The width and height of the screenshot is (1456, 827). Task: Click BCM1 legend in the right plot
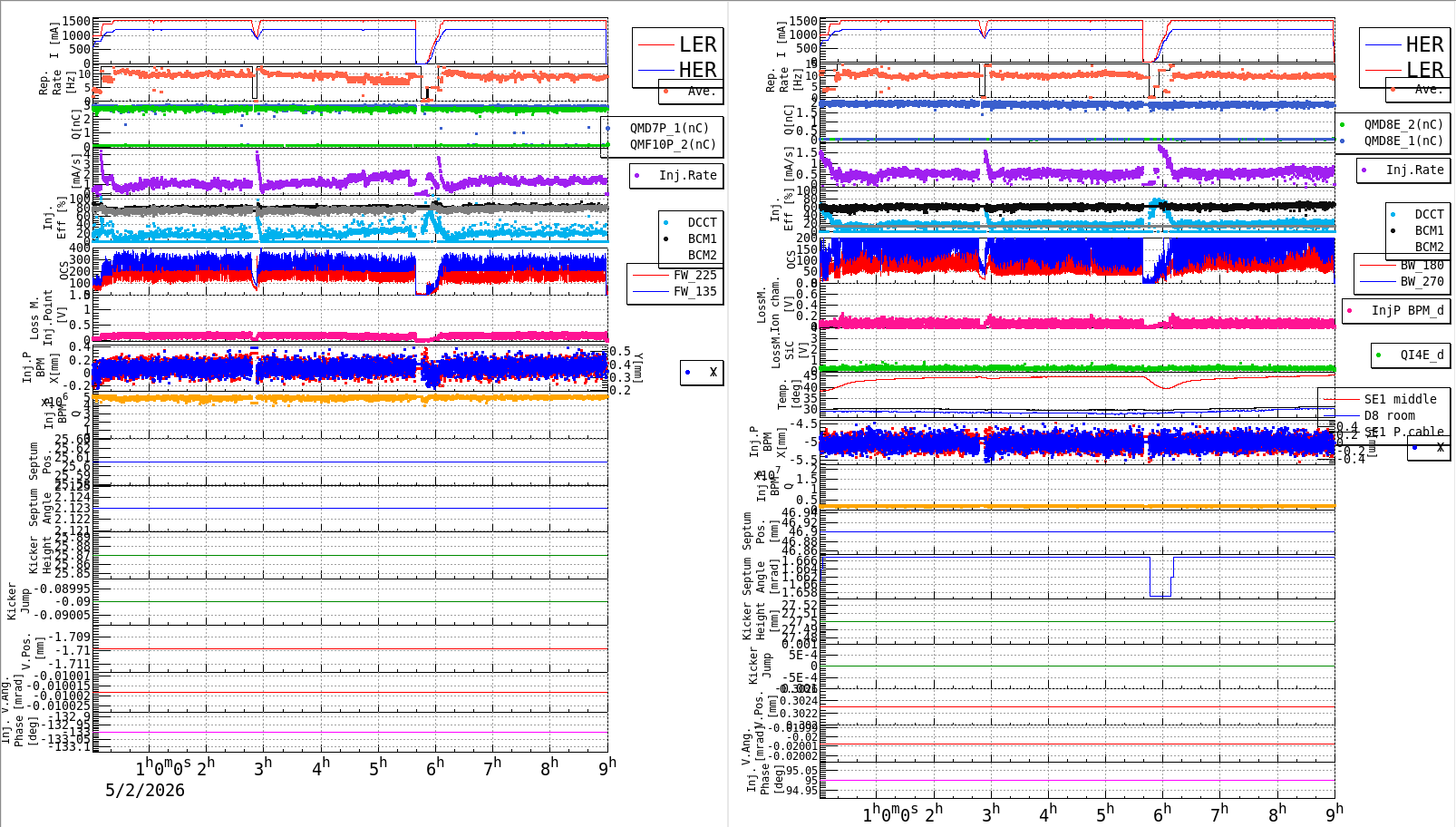pos(1429,231)
